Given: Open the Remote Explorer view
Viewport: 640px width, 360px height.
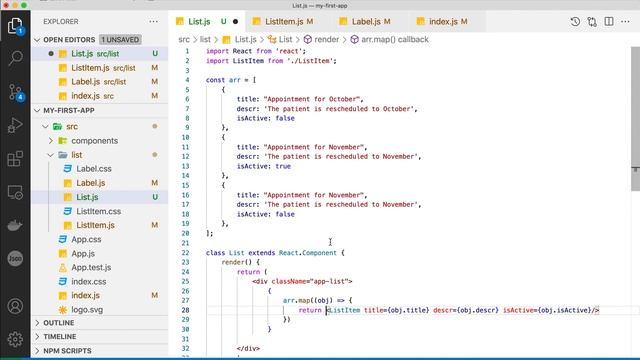Looking at the screenshot, I should click(x=15, y=192).
